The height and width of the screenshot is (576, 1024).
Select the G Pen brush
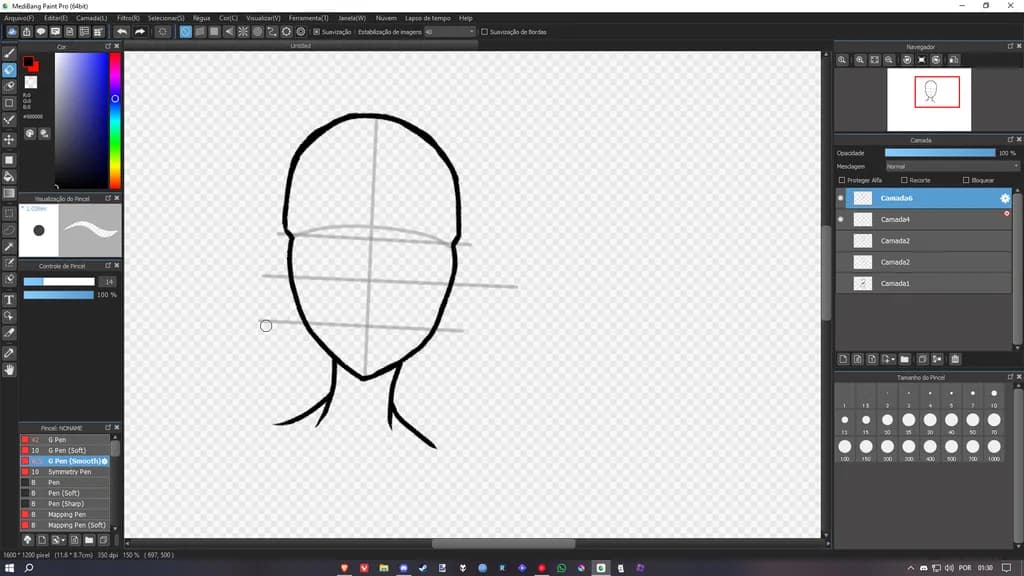65,440
